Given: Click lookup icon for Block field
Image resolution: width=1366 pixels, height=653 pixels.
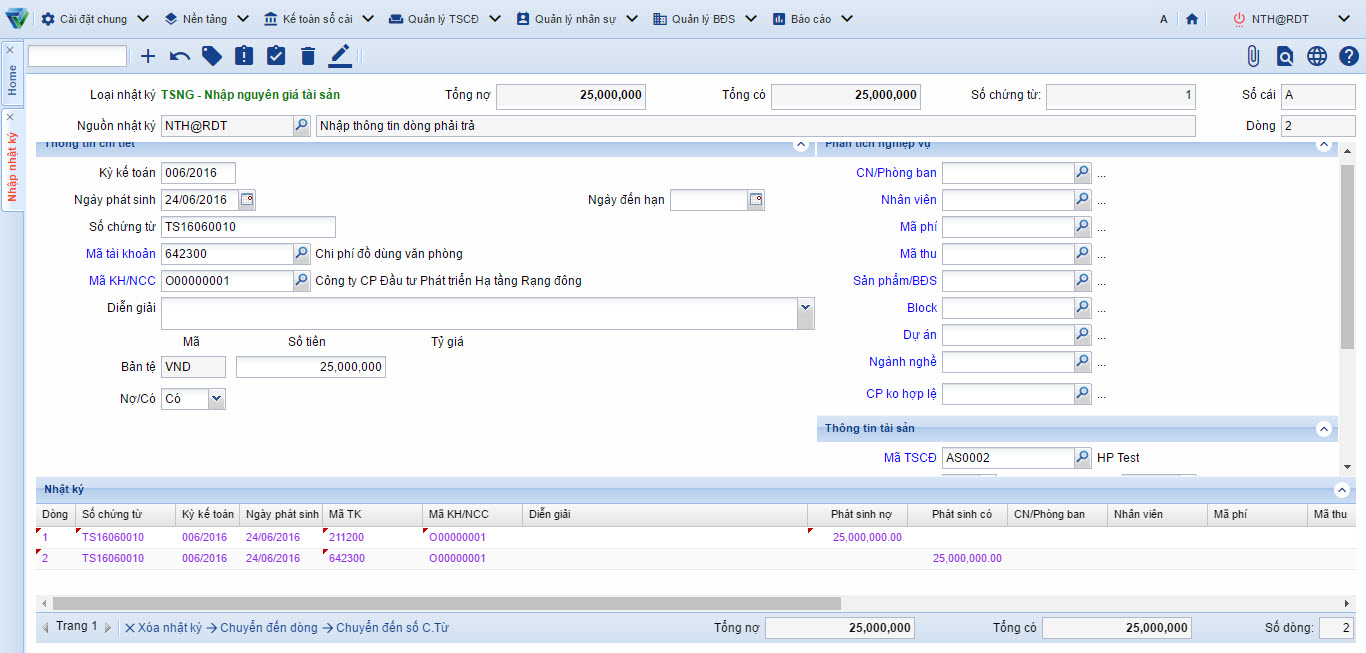Looking at the screenshot, I should pos(1083,308).
